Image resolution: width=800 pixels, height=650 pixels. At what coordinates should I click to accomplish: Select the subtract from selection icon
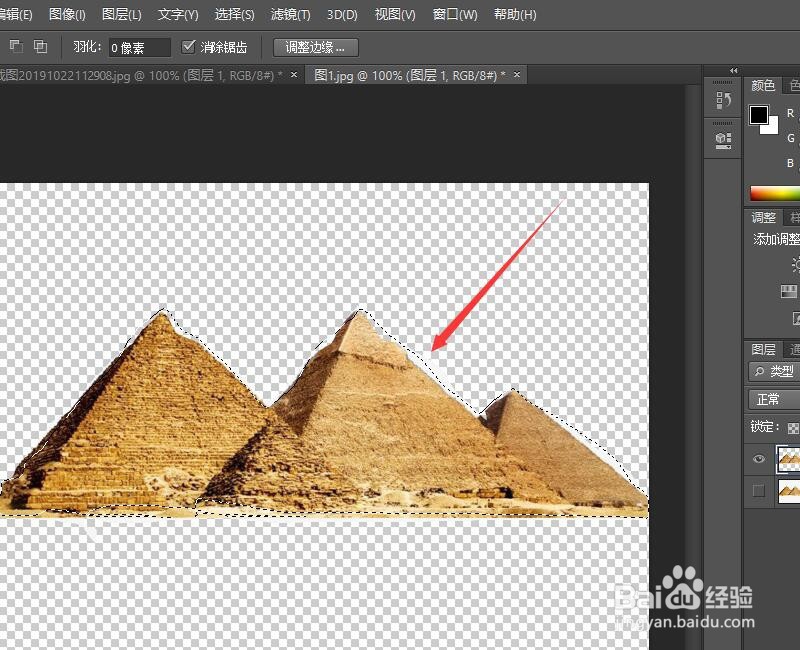(x=16, y=46)
